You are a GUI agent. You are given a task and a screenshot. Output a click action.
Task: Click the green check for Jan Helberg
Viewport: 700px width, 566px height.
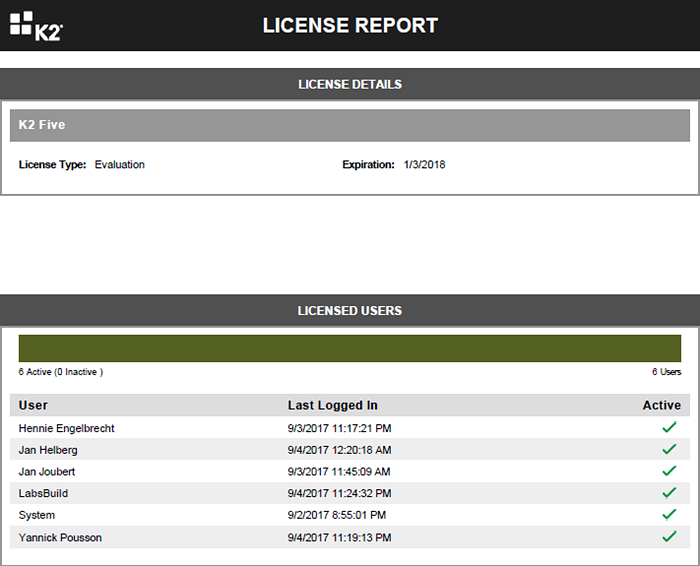click(x=669, y=449)
